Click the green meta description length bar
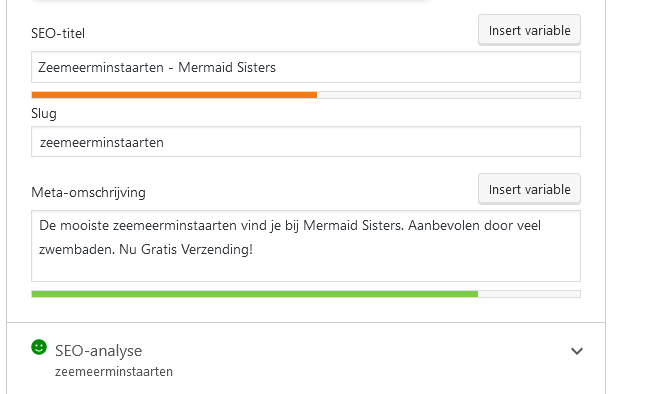The width and height of the screenshot is (657, 394). click(254, 294)
